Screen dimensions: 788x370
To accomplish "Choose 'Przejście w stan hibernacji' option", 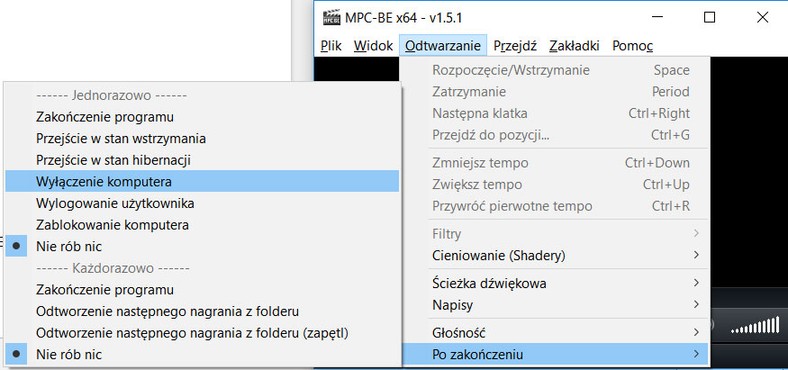I will point(202,160).
